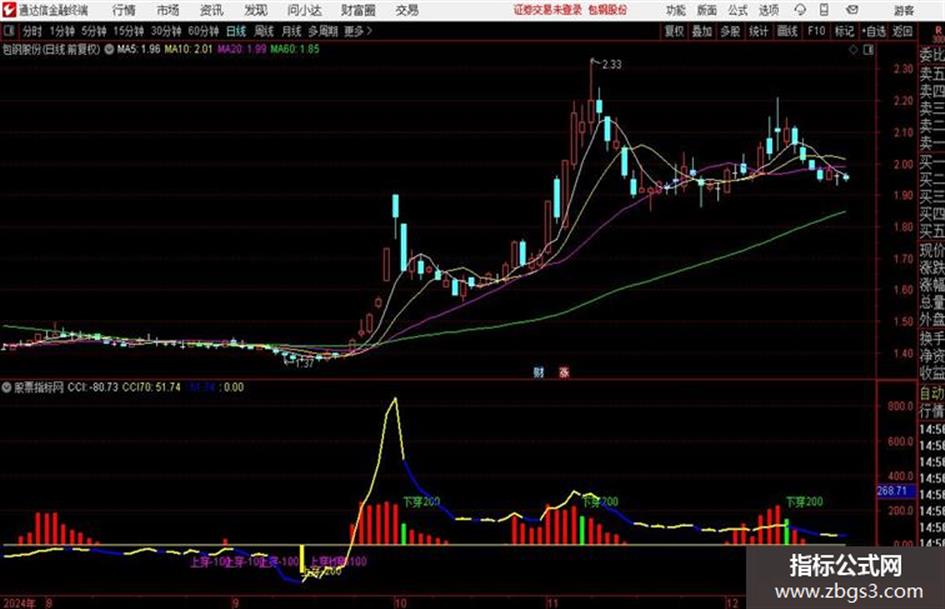Click the 多股 toolbar button

[x=730, y=31]
